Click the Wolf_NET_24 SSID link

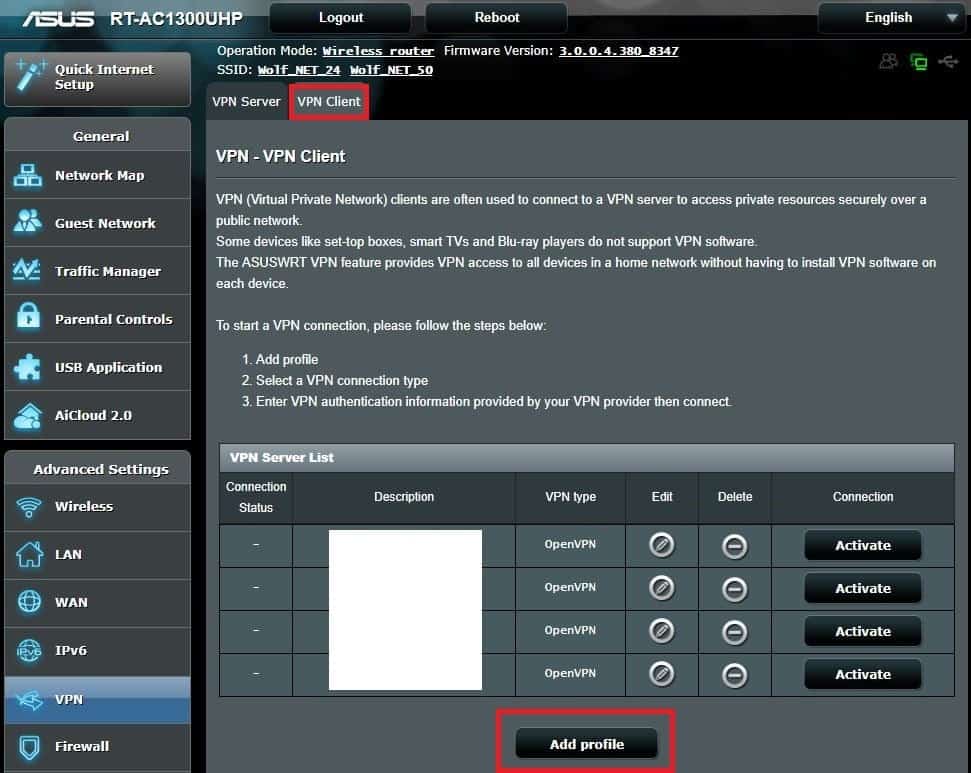[298, 70]
